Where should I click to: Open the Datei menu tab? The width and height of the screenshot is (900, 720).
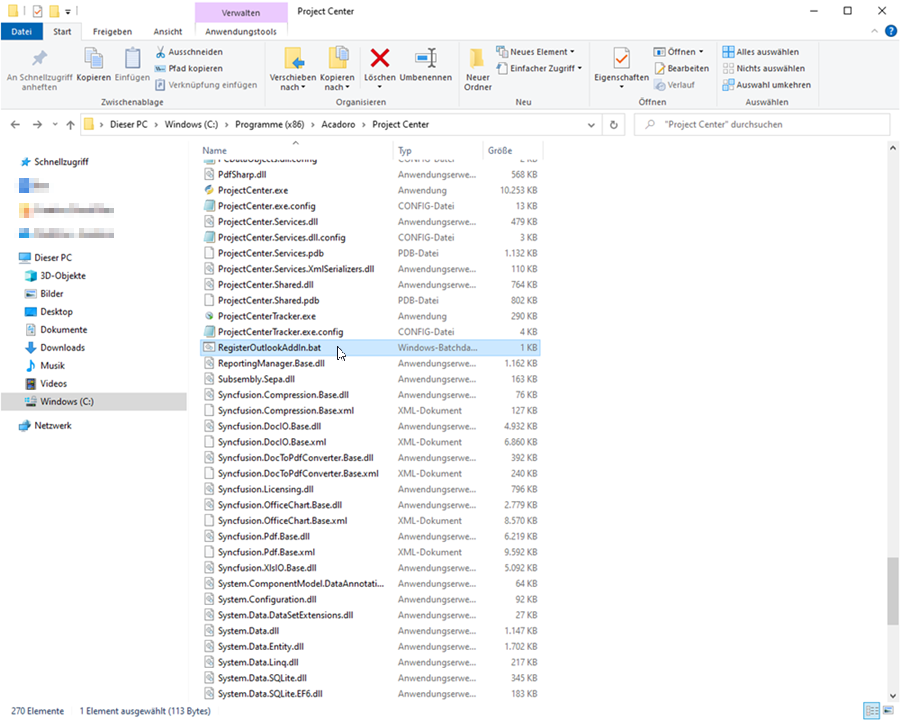[x=22, y=31]
